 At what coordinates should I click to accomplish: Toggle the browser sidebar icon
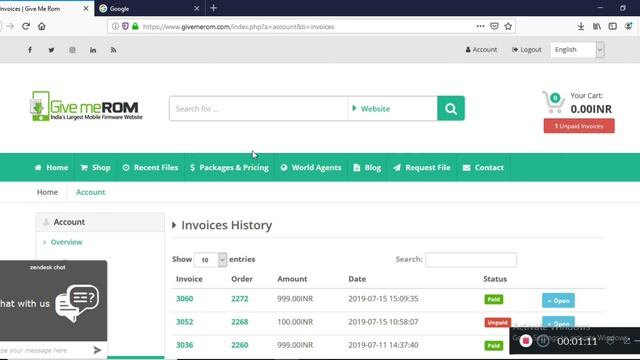click(x=613, y=27)
